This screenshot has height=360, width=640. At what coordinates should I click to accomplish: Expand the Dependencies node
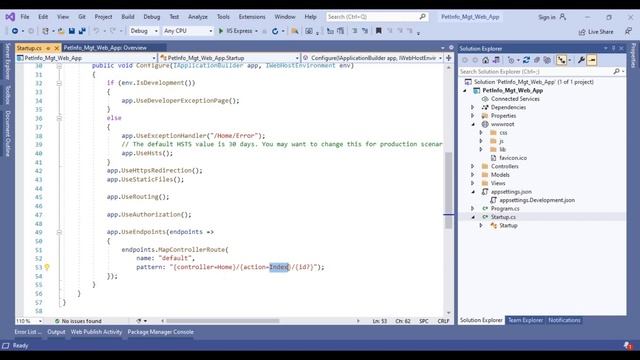tap(473, 107)
